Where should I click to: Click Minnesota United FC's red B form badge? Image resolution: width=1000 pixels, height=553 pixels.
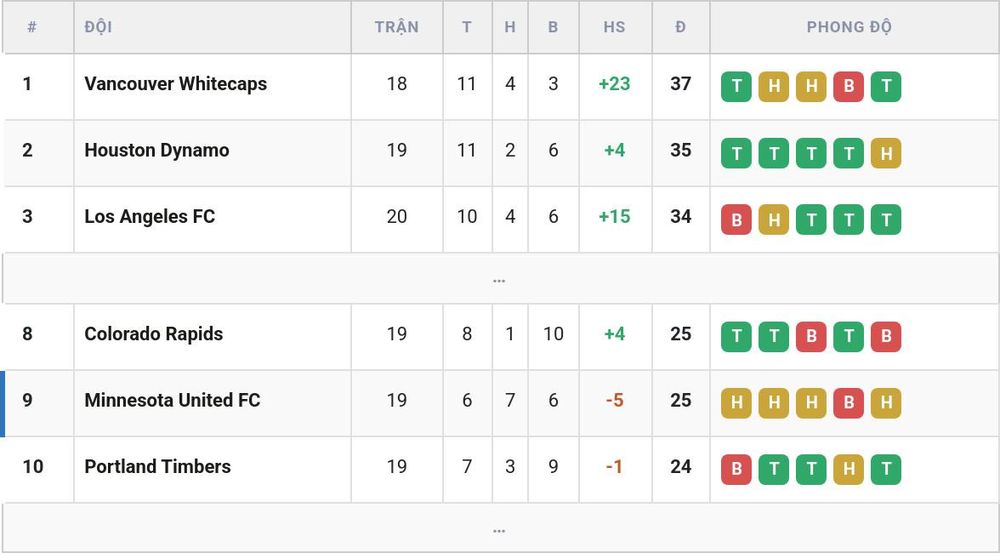[848, 403]
